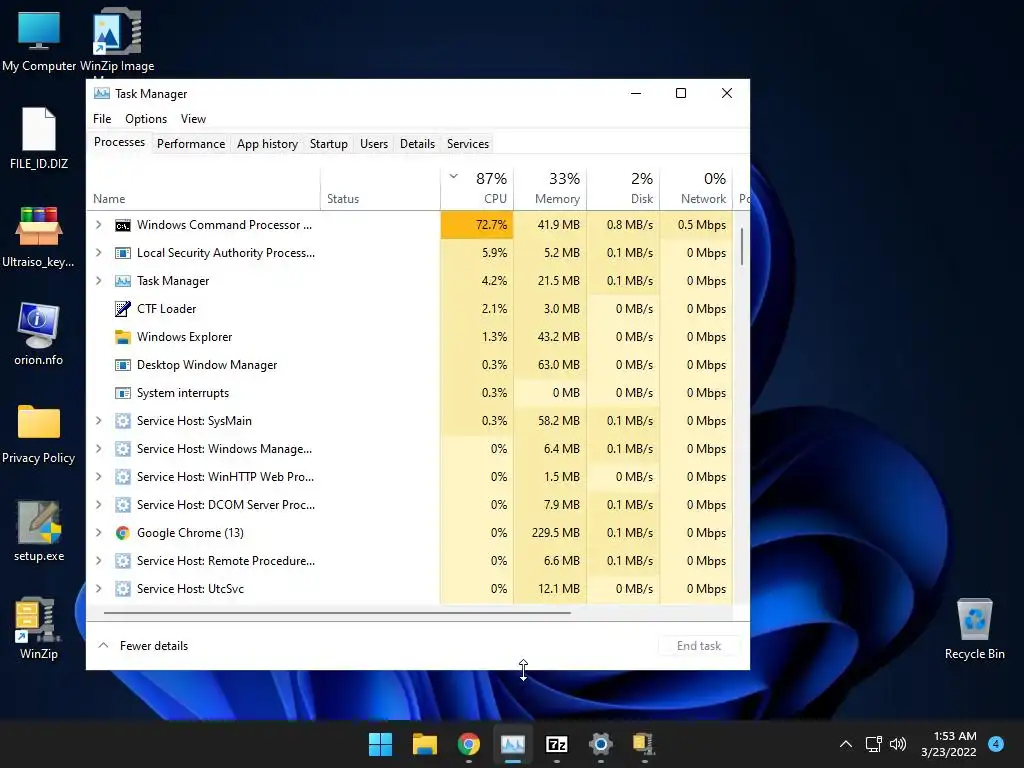Select the Privacy Policy folder on desktop
The height and width of the screenshot is (768, 1024).
[x=39, y=434]
